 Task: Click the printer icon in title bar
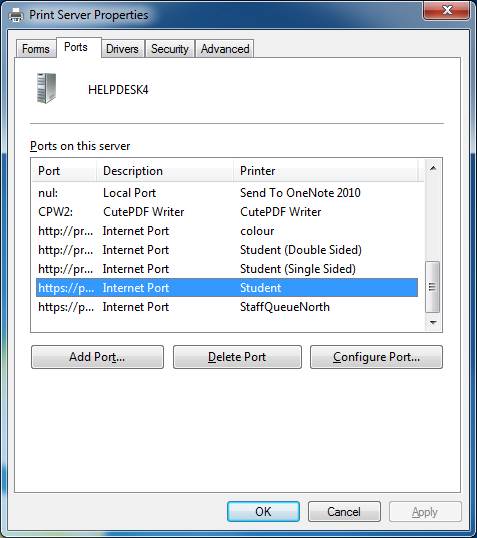(16, 15)
